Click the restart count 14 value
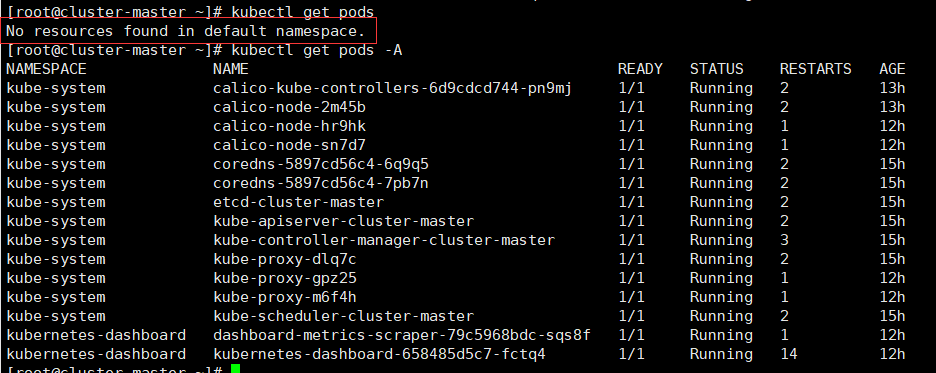 tap(789, 354)
